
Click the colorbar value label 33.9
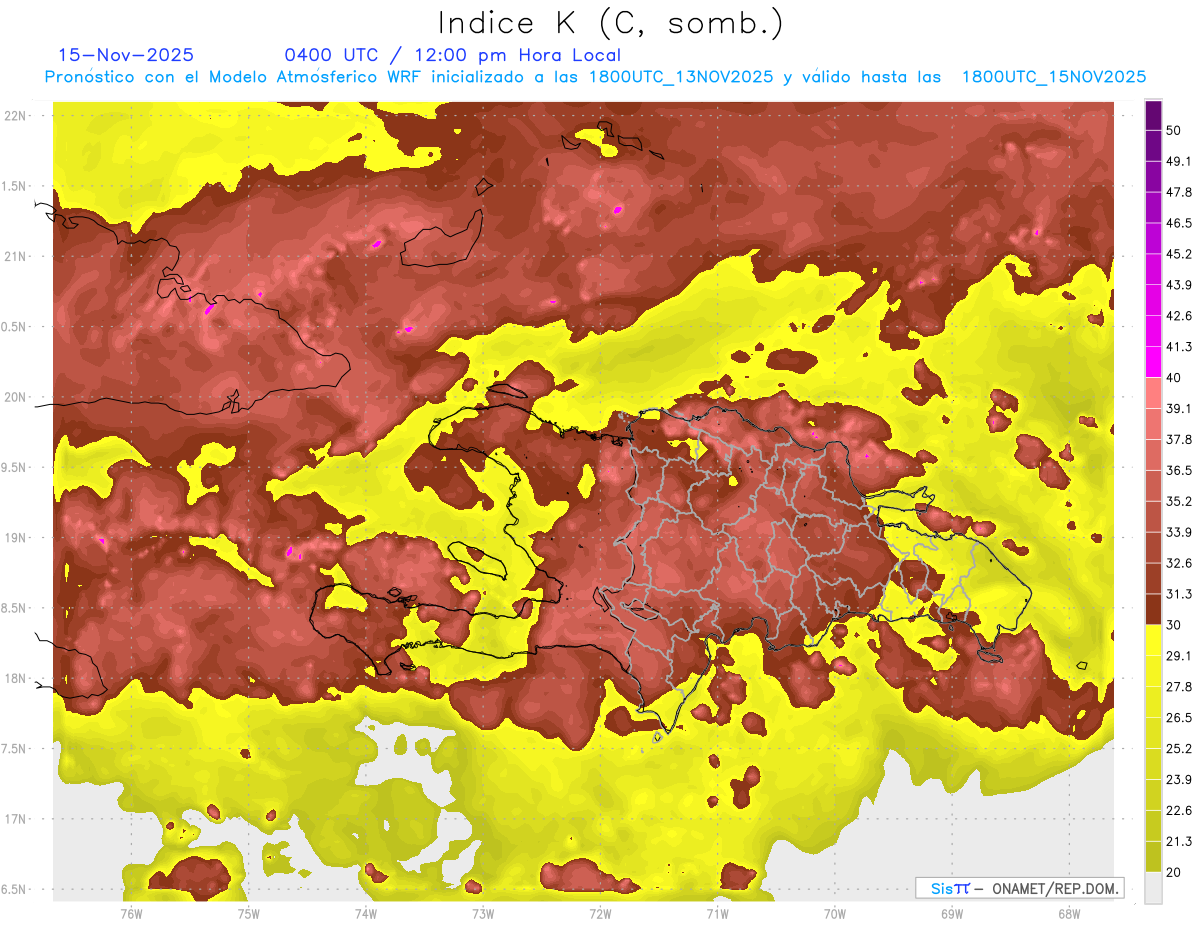[x=1178, y=532]
